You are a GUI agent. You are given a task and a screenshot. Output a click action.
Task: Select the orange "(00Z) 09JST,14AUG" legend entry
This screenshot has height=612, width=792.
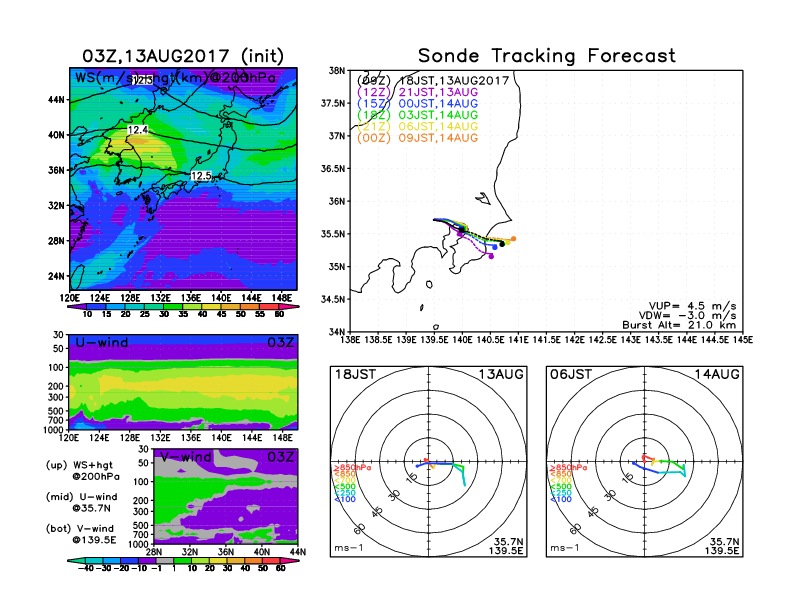[x=417, y=138]
